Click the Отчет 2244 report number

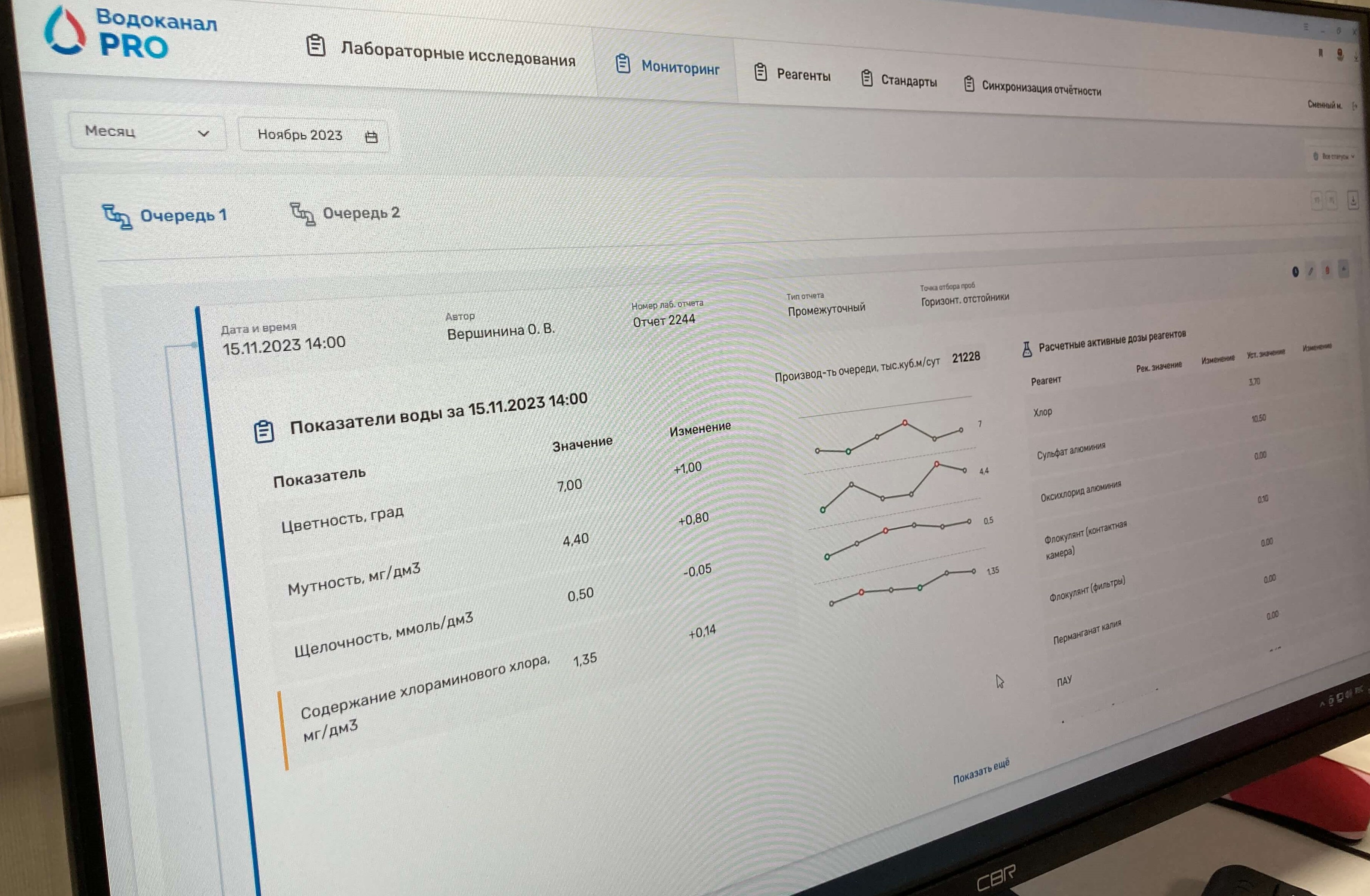click(x=664, y=320)
